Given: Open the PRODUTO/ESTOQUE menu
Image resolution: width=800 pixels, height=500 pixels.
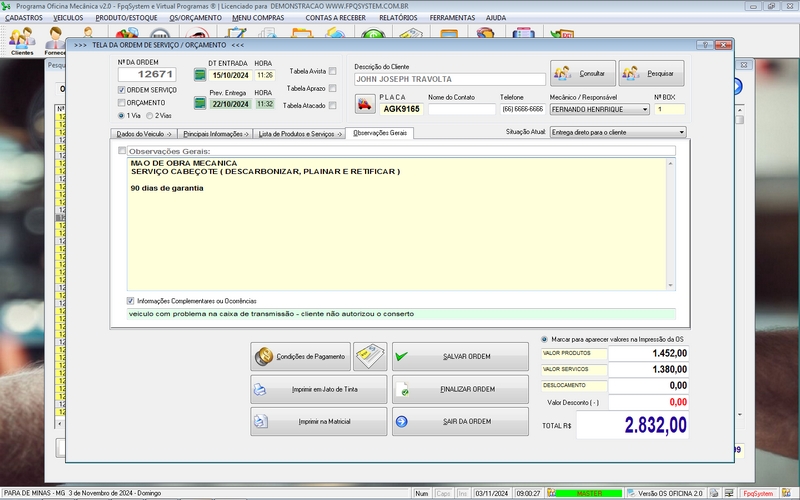Looking at the screenshot, I should pos(127,18).
